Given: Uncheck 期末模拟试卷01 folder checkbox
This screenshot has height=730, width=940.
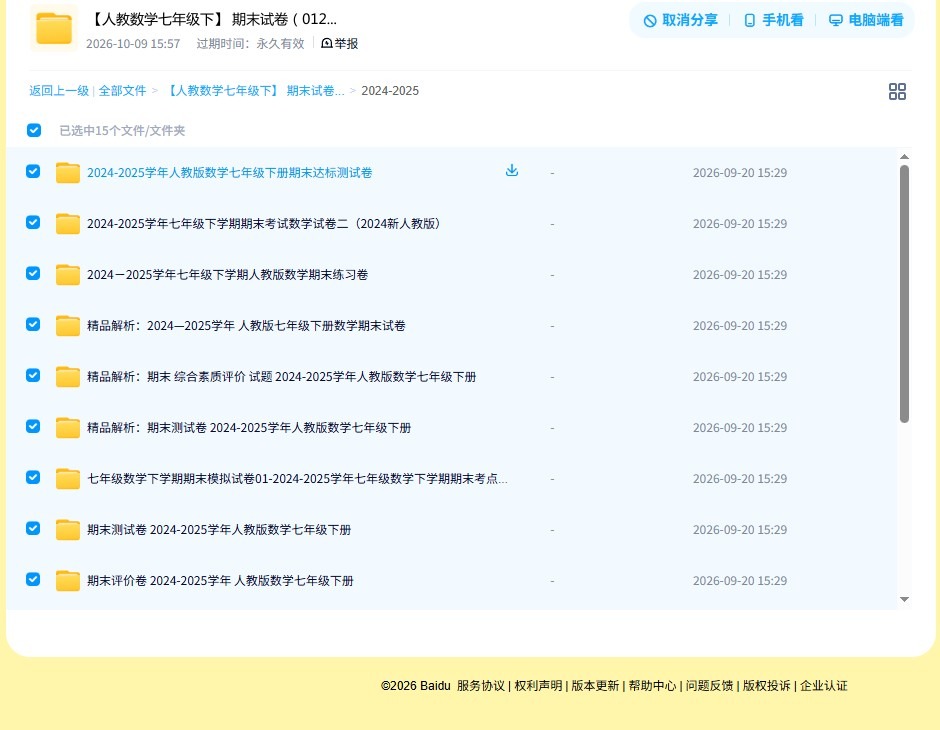Looking at the screenshot, I should coord(33,477).
